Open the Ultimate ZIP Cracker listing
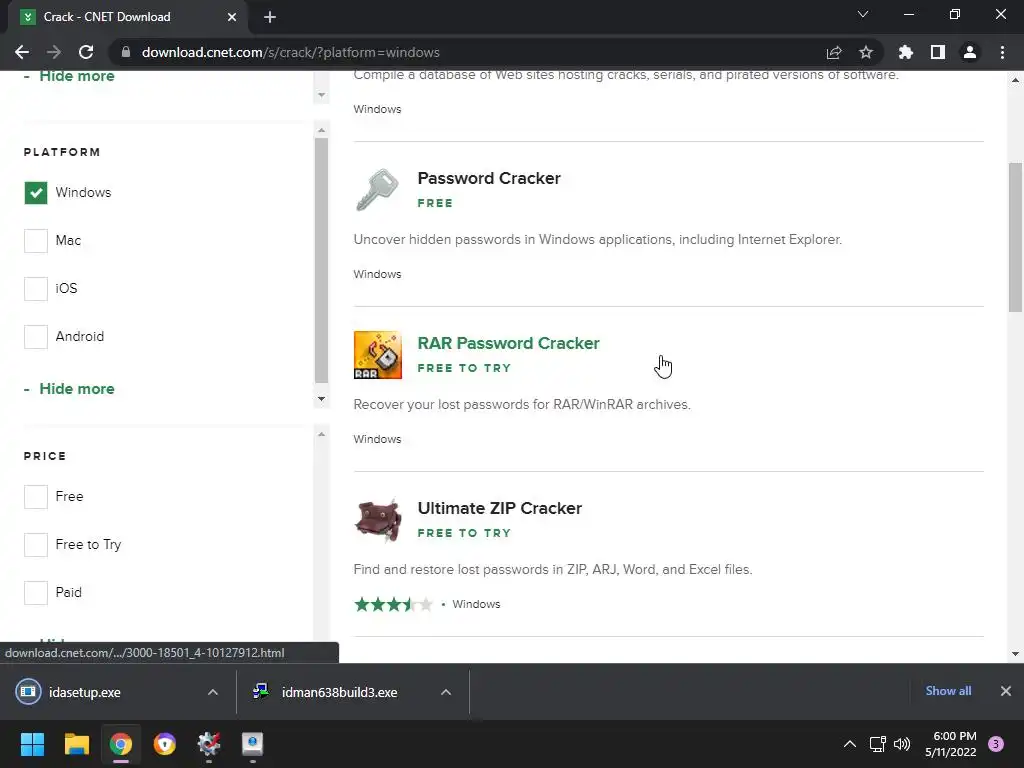 tap(500, 508)
